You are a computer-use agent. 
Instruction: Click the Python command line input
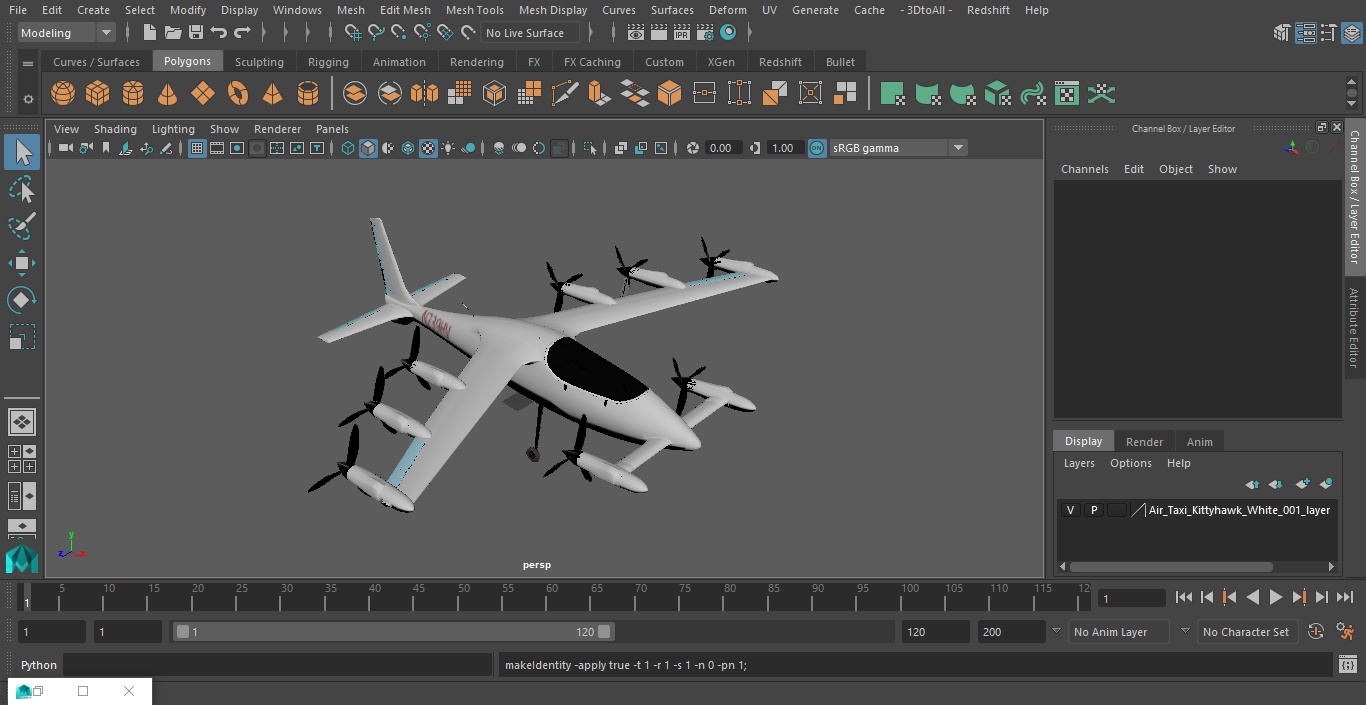pos(277,665)
